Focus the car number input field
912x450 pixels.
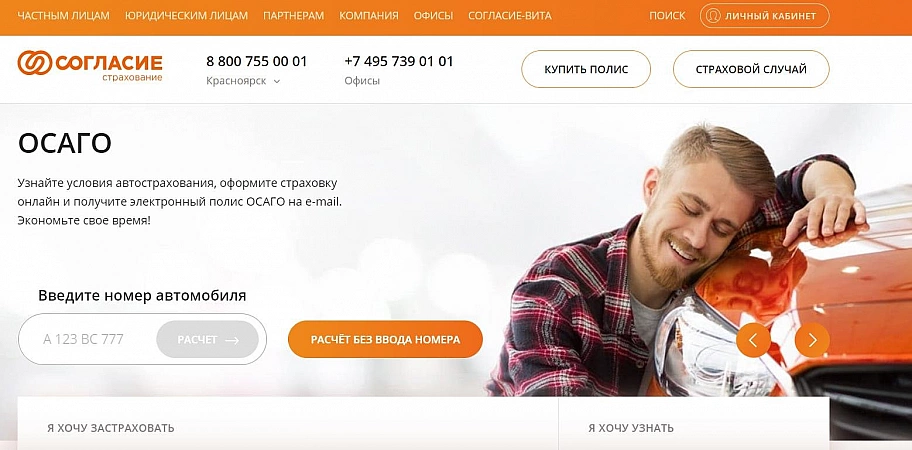click(x=87, y=339)
